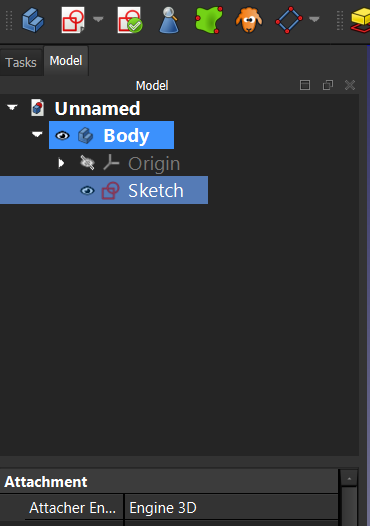Open dropdown arrow next to Create Sketch
The height and width of the screenshot is (526, 370).
pyautogui.click(x=98, y=19)
